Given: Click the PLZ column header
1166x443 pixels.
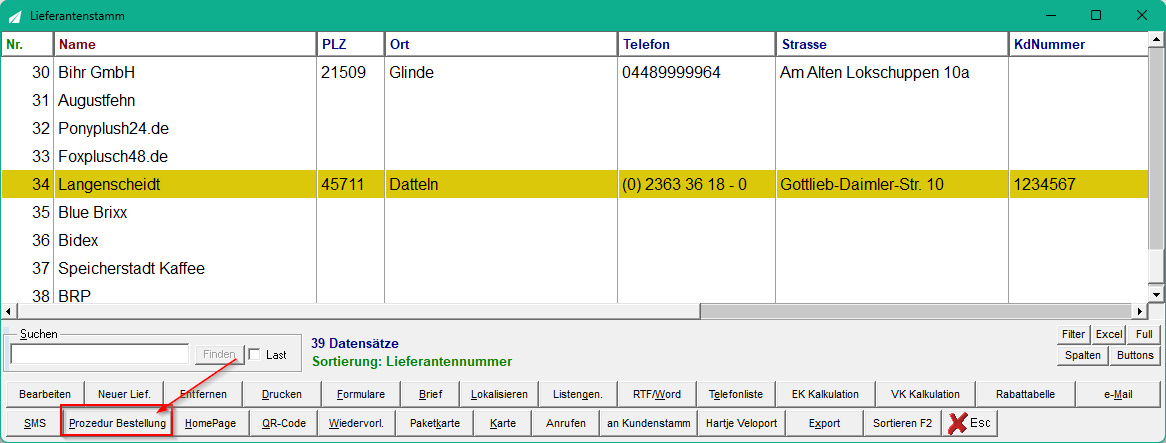Looking at the screenshot, I should 351,45.
